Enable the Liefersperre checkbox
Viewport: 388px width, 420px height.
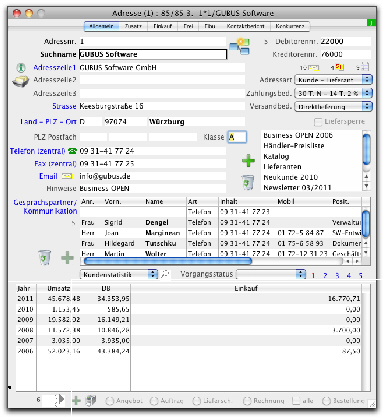318,122
